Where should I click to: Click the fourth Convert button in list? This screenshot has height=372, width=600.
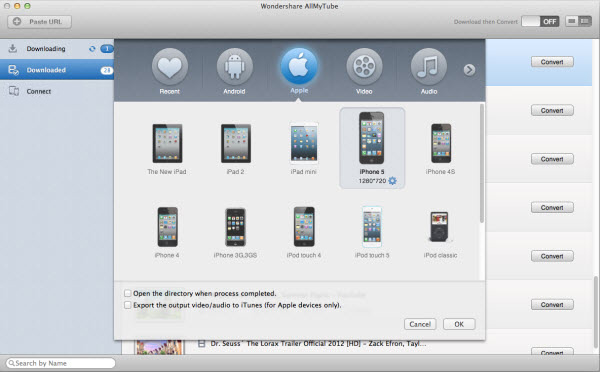click(x=552, y=207)
